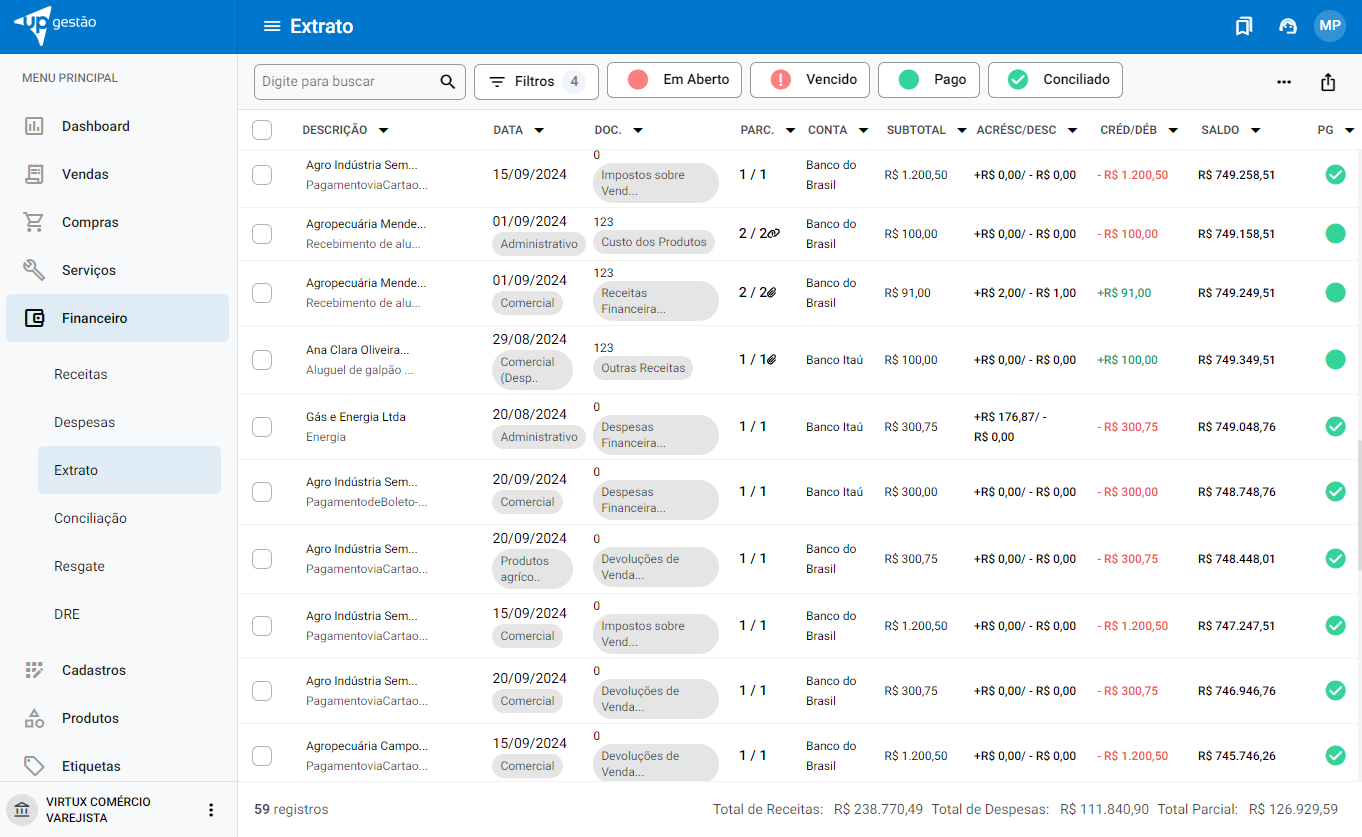Click the hamburger menu icon beside Extrato
Viewport: 1362px width, 837px height.
pyautogui.click(x=272, y=26)
